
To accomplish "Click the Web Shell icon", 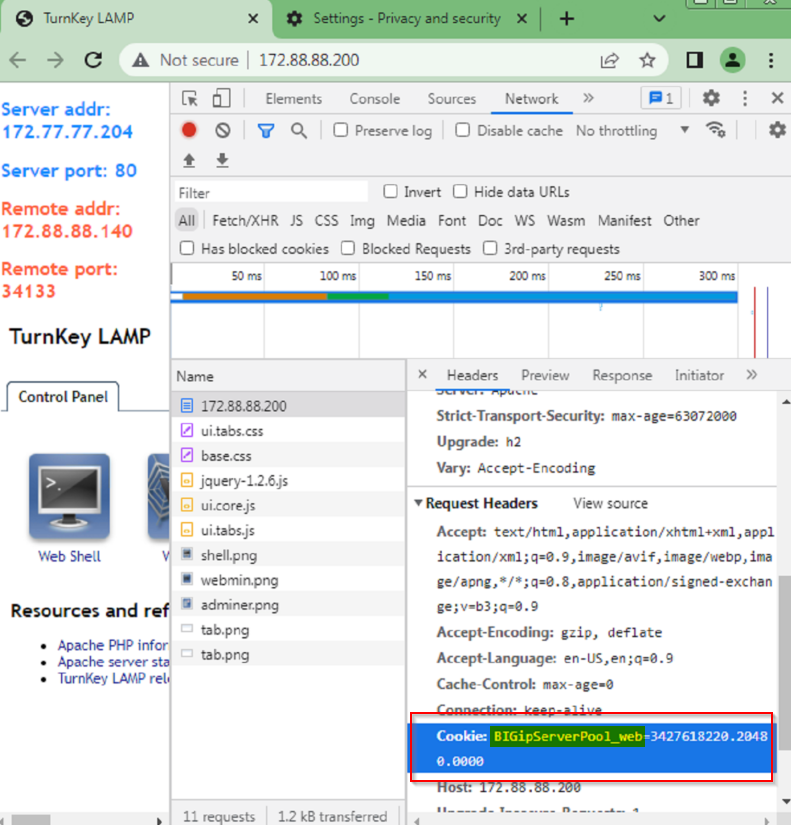I will point(69,497).
